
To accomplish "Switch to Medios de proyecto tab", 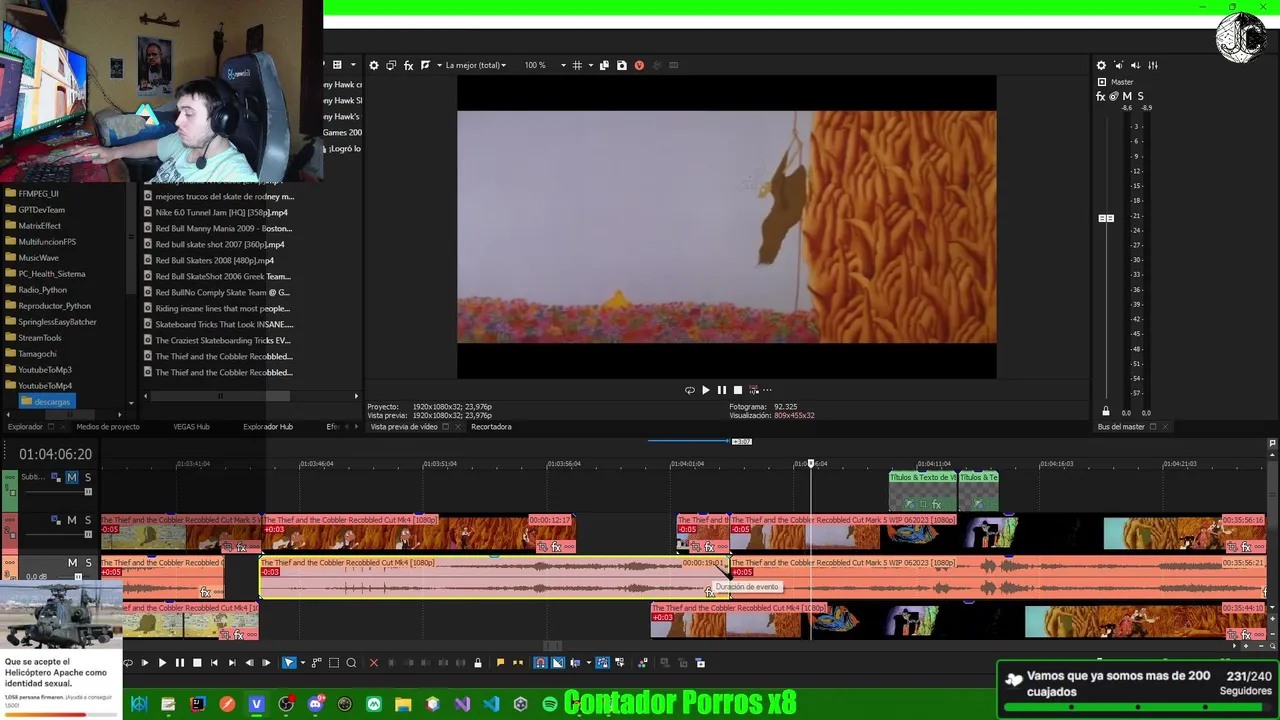I will tap(108, 427).
